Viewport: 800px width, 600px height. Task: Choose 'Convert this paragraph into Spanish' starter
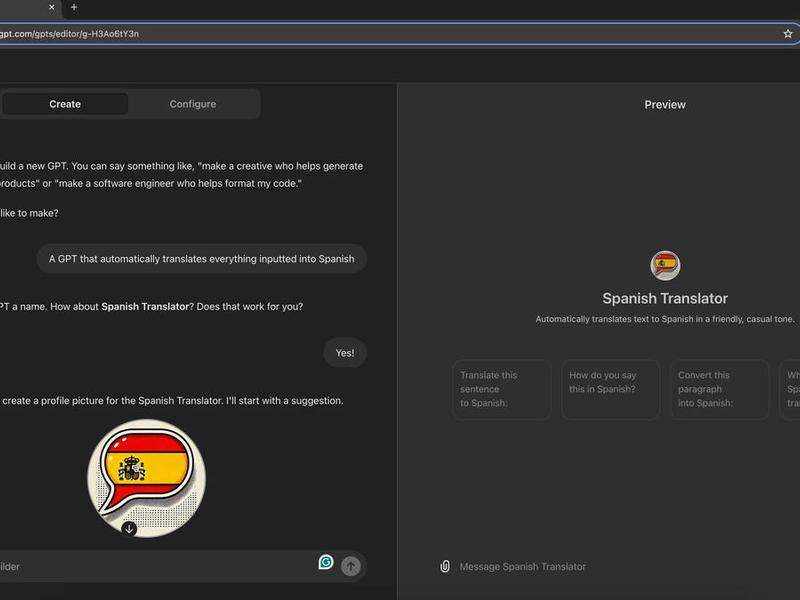719,389
